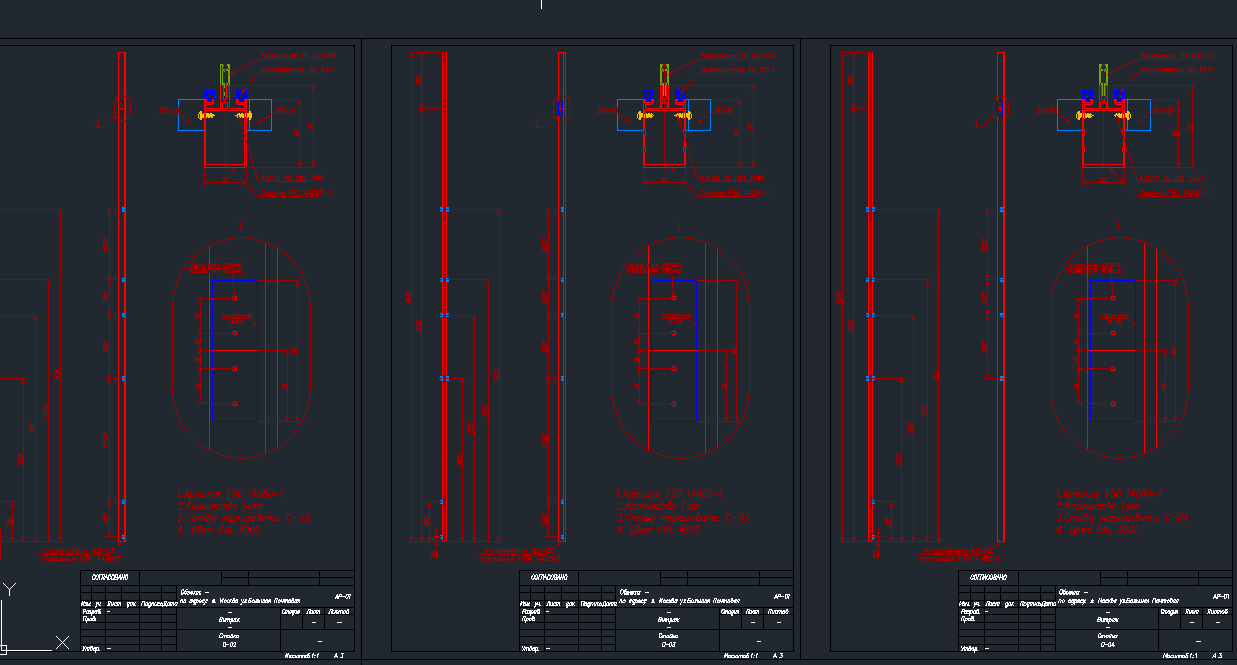Select "СОГЛАСОВАНО" stamp on С-04 sheet
1237x665 pixels.
(988, 577)
